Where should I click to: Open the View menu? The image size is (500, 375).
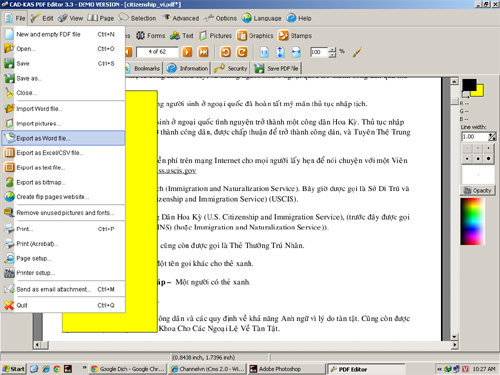tap(71, 18)
